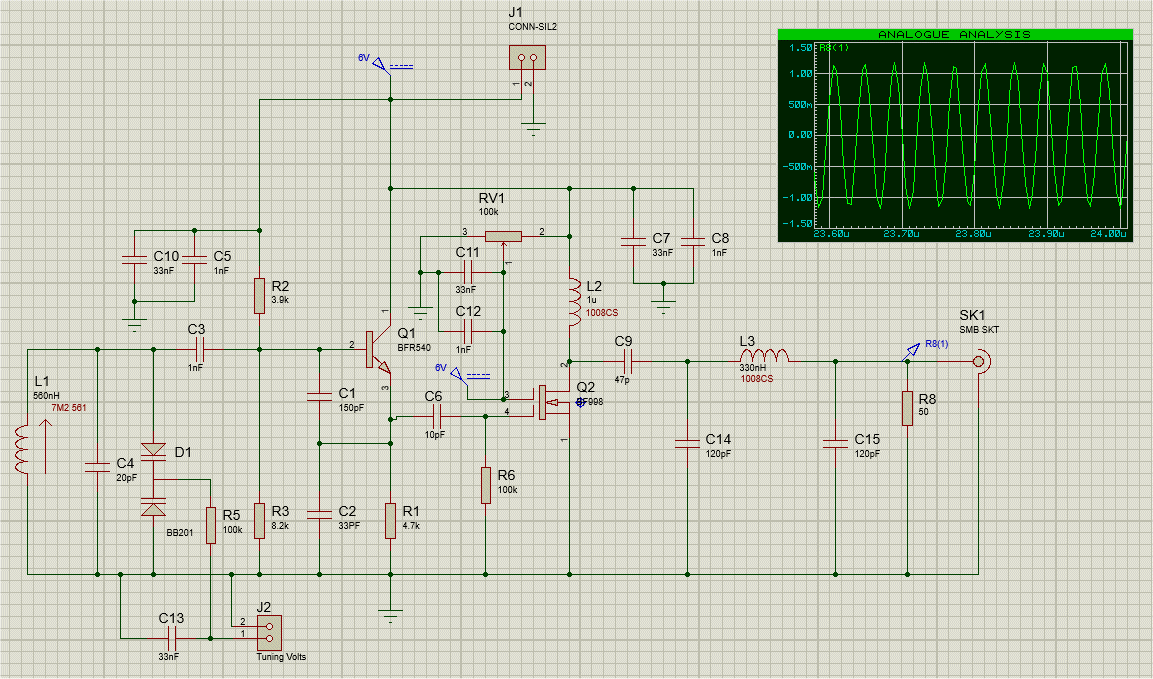Click the 'CONN-SIL2' label
The width and height of the screenshot is (1153, 679).
(x=532, y=26)
